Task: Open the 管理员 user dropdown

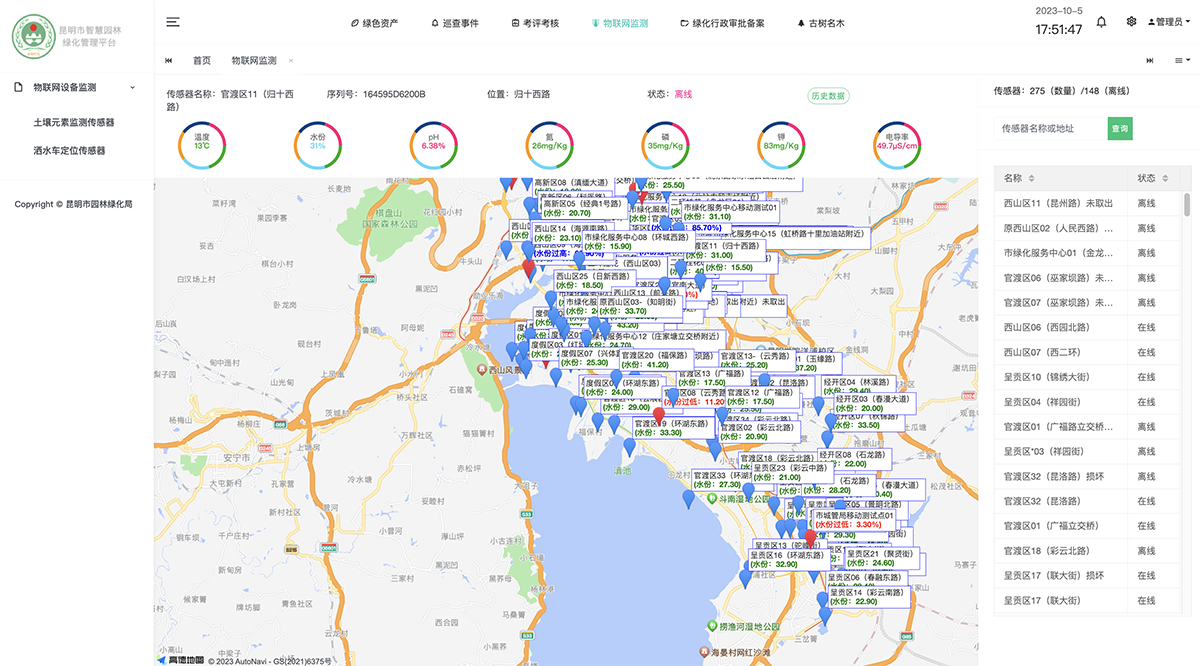Action: [x=1168, y=22]
